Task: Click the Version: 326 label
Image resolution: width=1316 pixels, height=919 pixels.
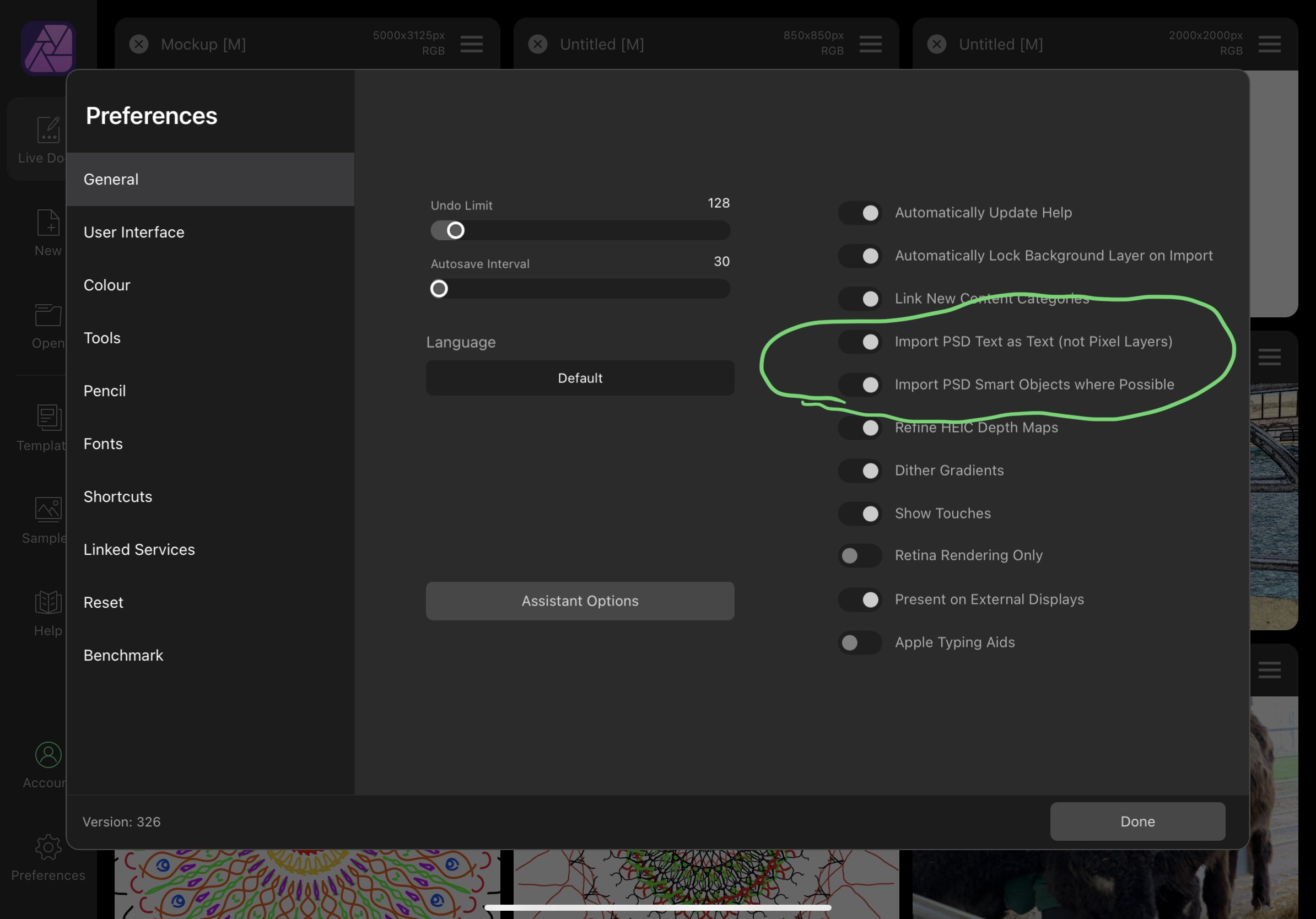Action: tap(121, 821)
